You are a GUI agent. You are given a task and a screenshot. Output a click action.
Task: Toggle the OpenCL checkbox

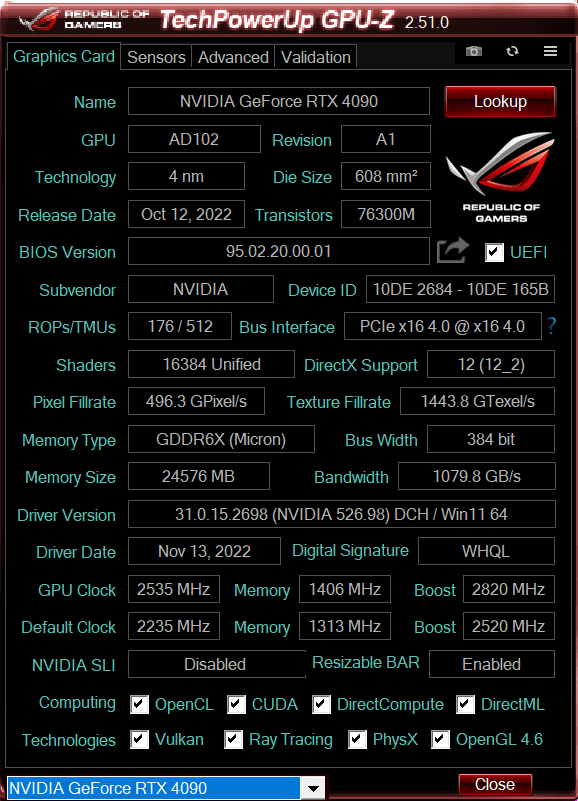click(x=139, y=704)
